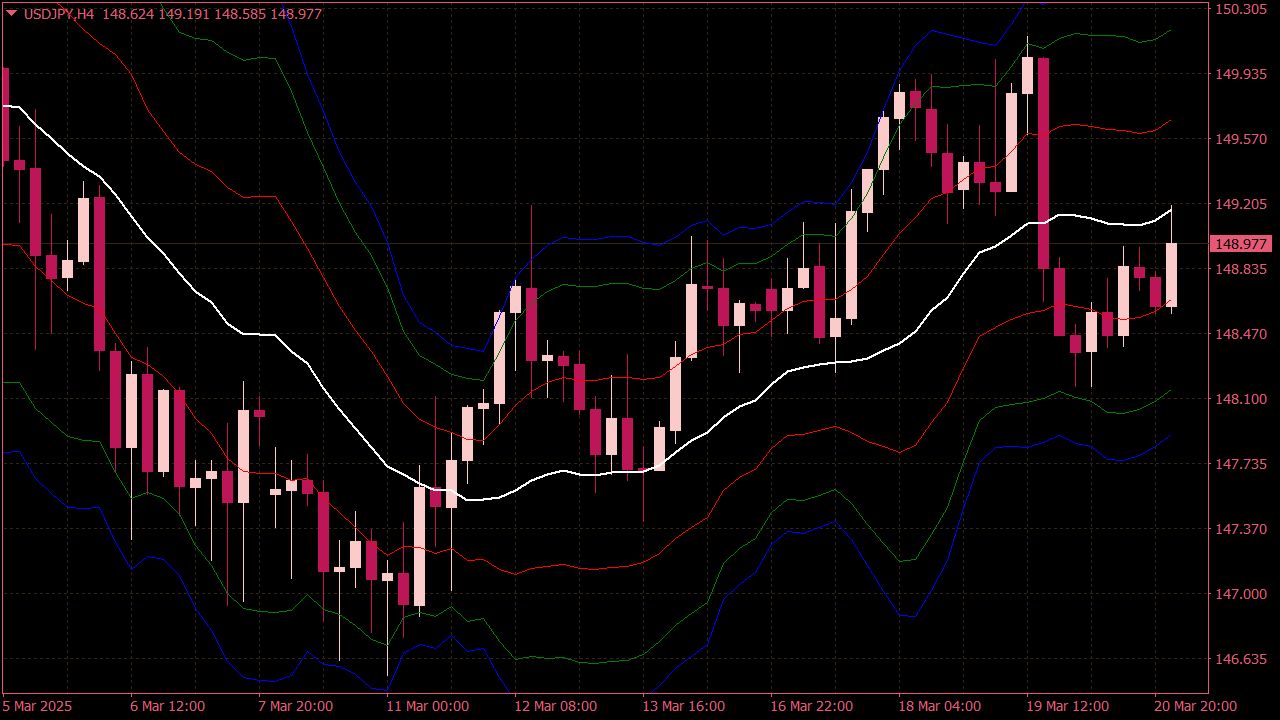Click the 147.370 price axis label
Viewport: 1280px width, 720px height.
pyautogui.click(x=1240, y=529)
